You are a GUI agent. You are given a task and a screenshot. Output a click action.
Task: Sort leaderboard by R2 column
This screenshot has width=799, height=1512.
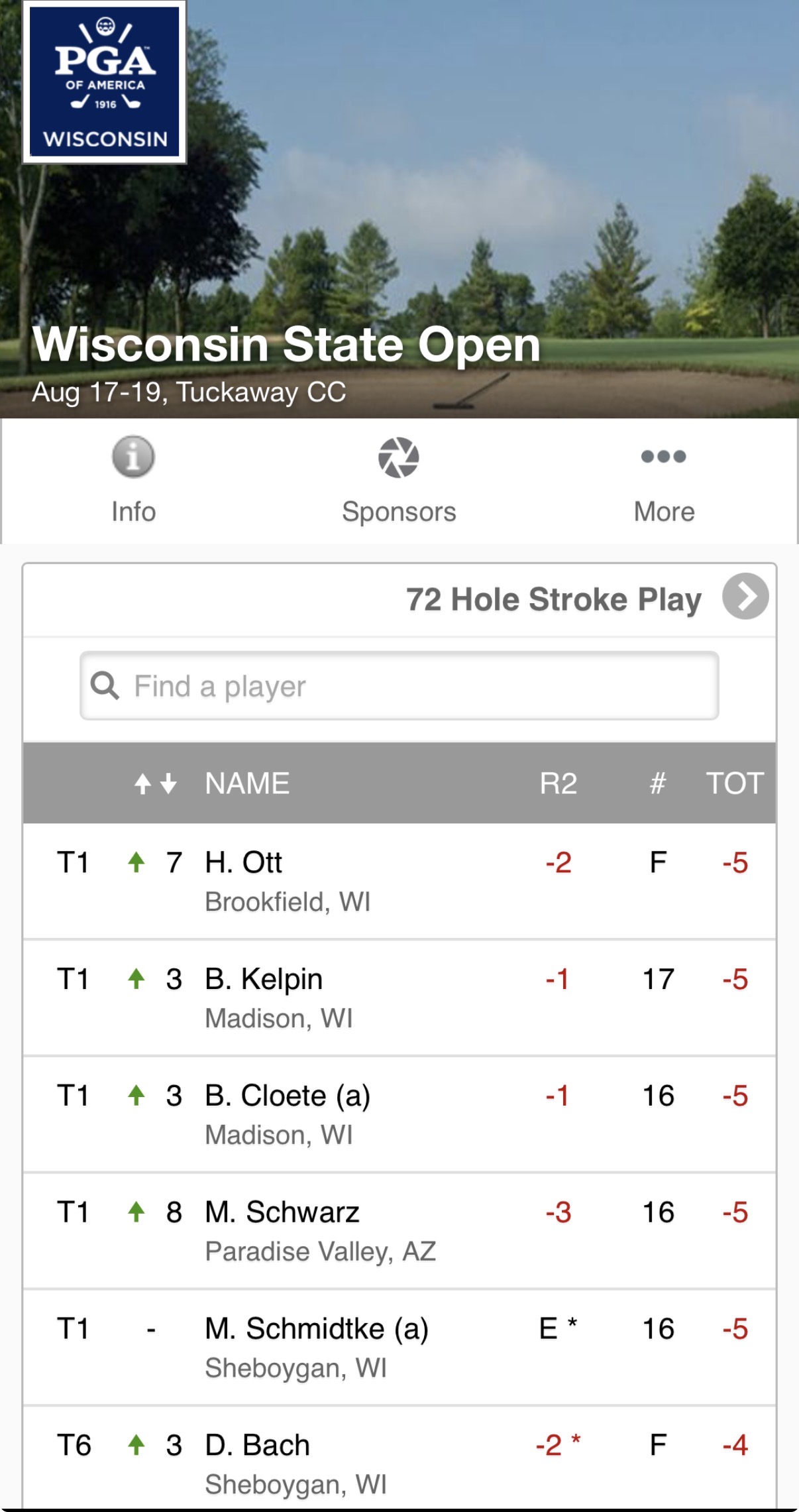pos(558,783)
